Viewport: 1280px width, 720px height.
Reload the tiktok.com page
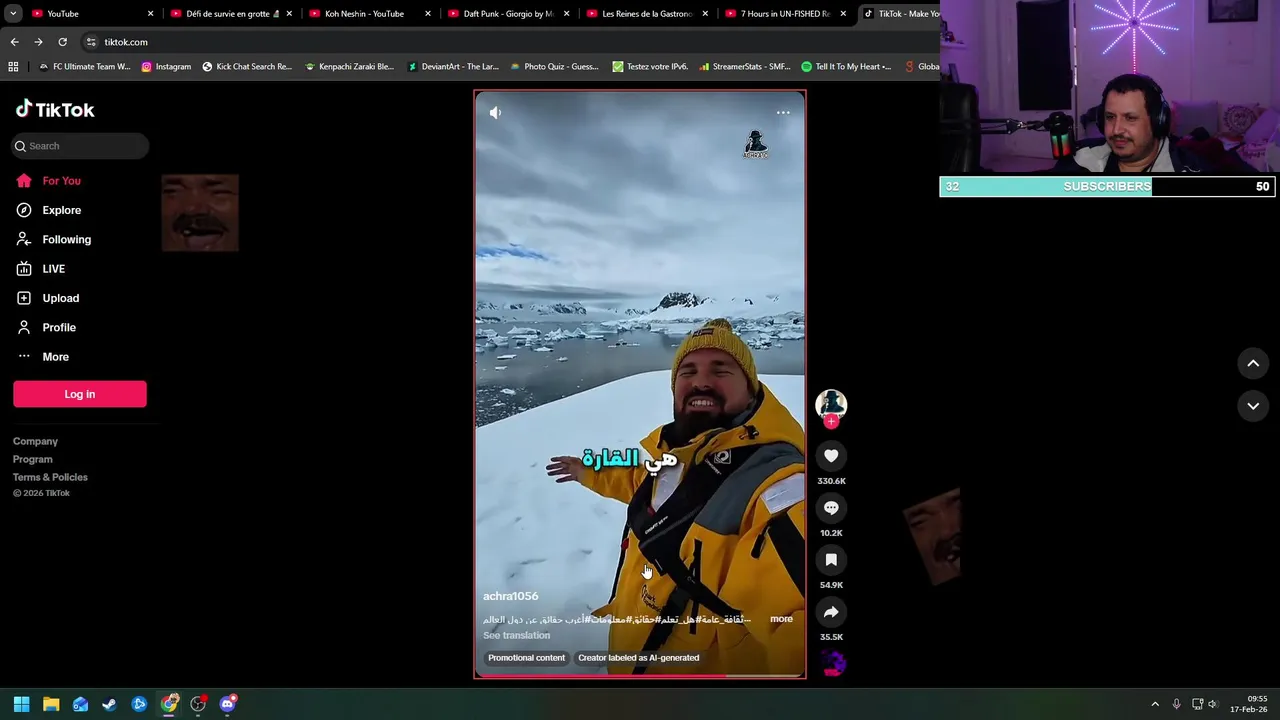(x=62, y=42)
